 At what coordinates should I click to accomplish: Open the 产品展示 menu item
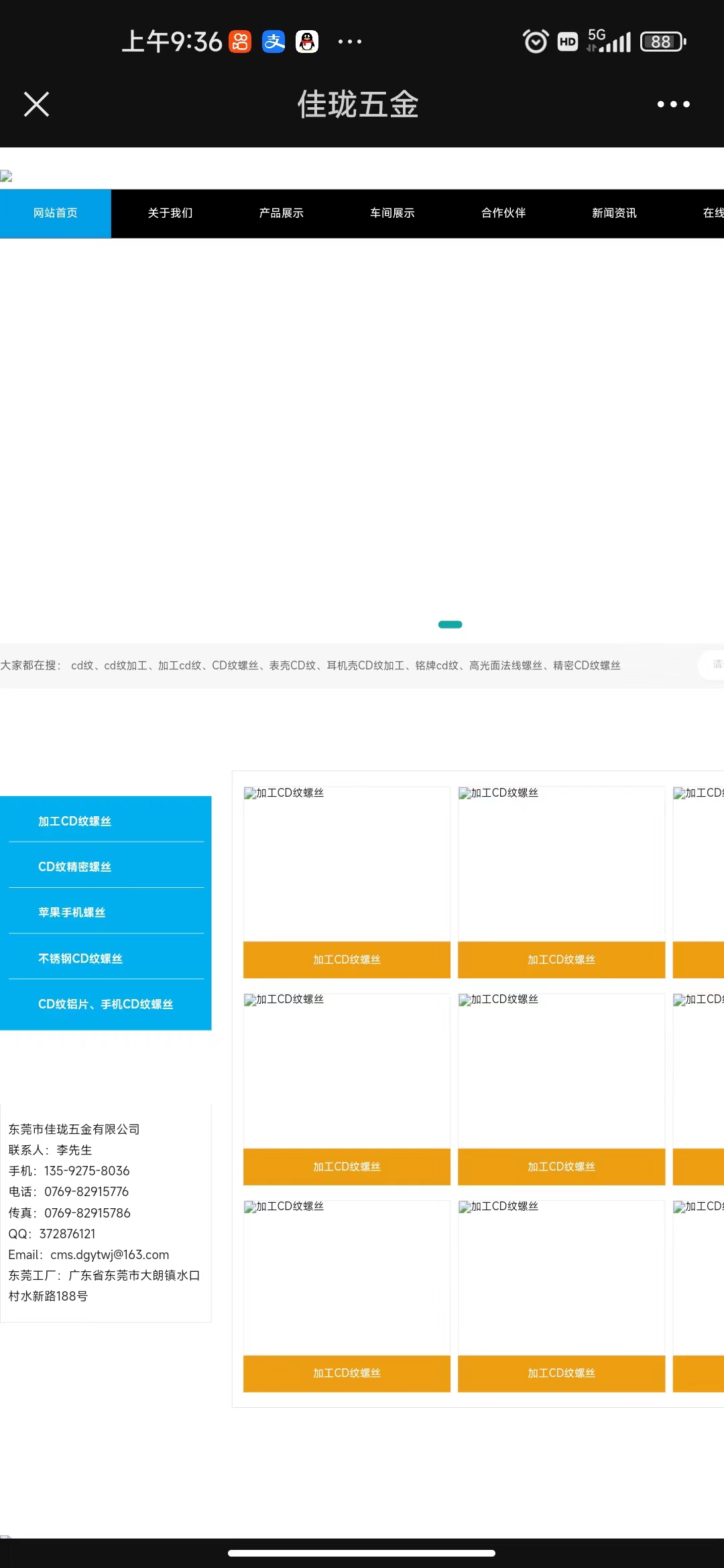click(x=281, y=213)
